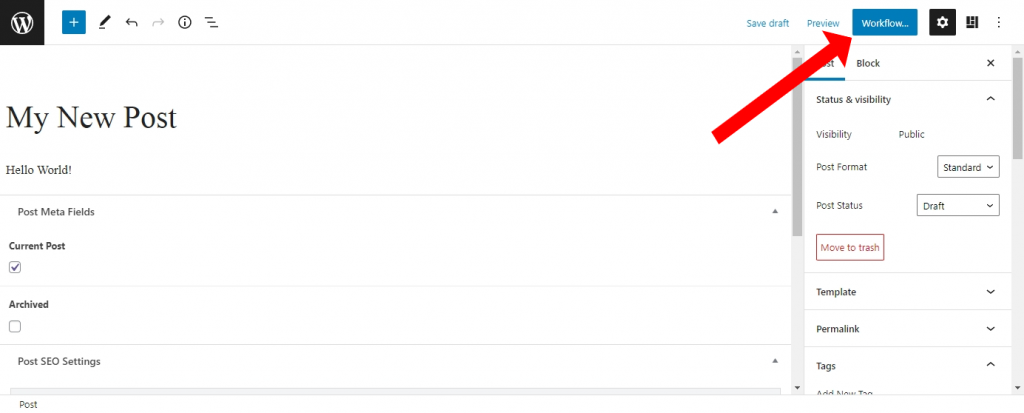Open the Post Format dropdown
Viewport: 1024px width, 413px height.
point(968,167)
